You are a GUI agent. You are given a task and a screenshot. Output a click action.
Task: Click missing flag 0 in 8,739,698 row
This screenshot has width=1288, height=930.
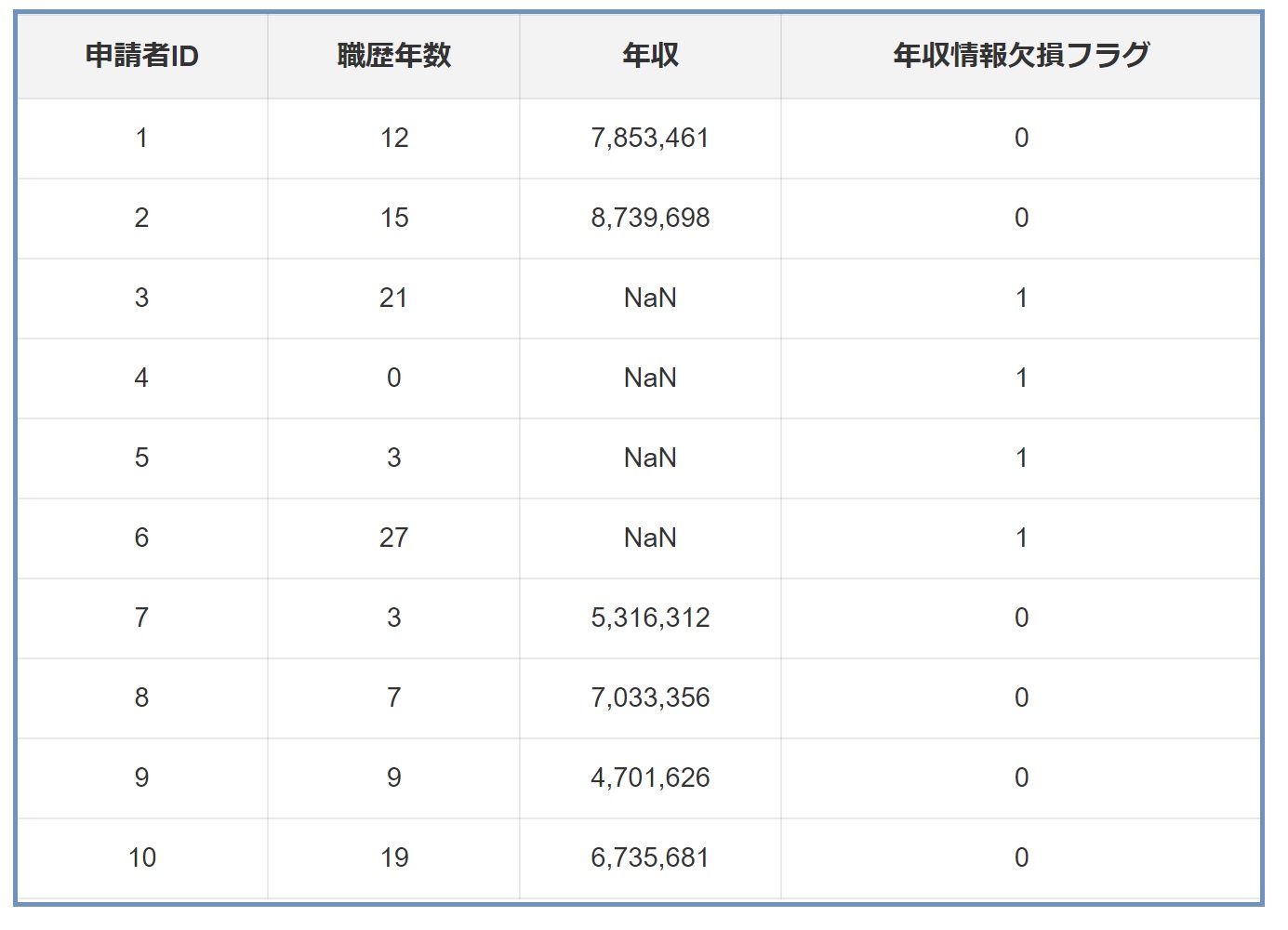tap(1021, 219)
